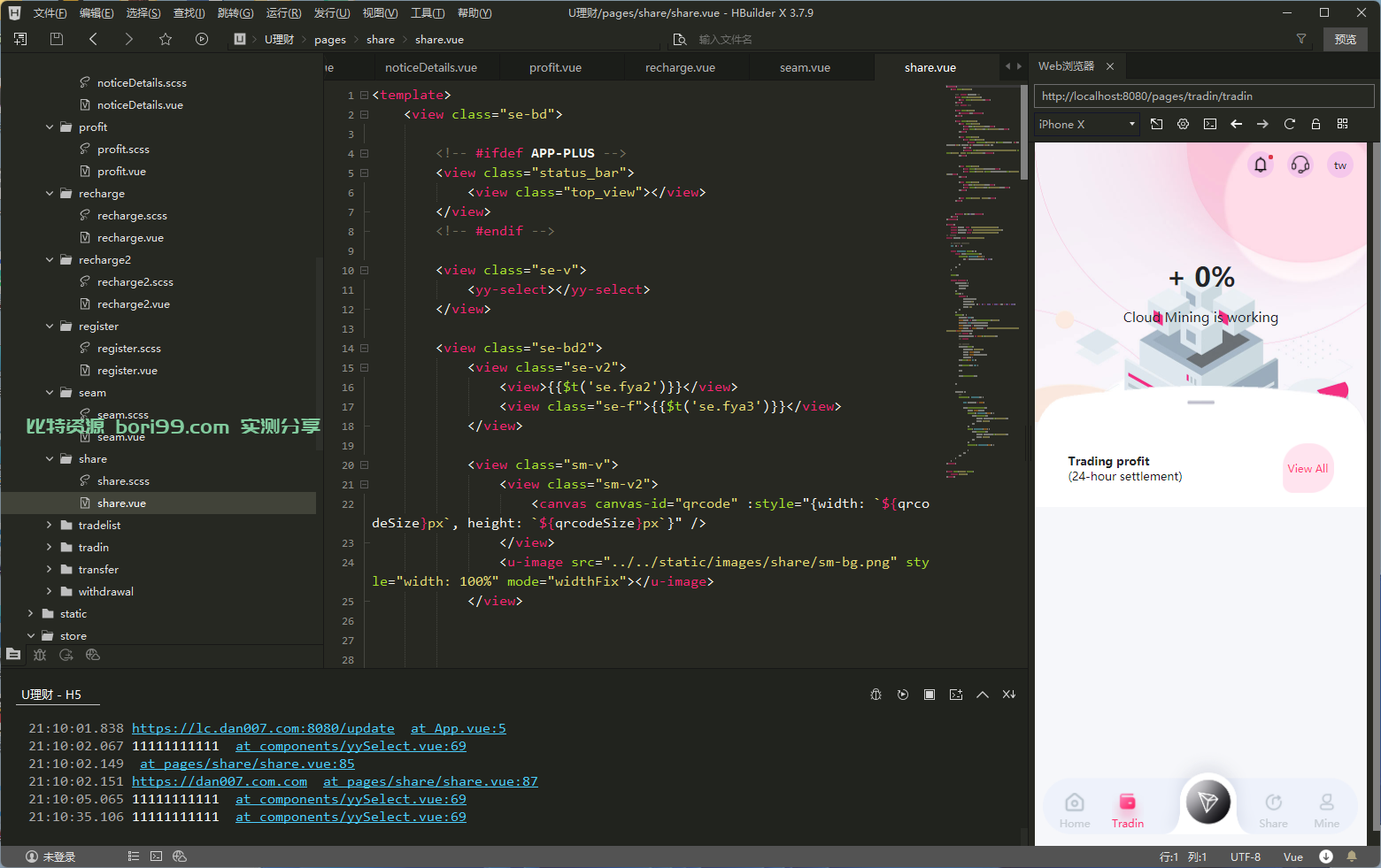Click the bookmark star icon
Viewport: 1381px width, 868px height.
[166, 39]
